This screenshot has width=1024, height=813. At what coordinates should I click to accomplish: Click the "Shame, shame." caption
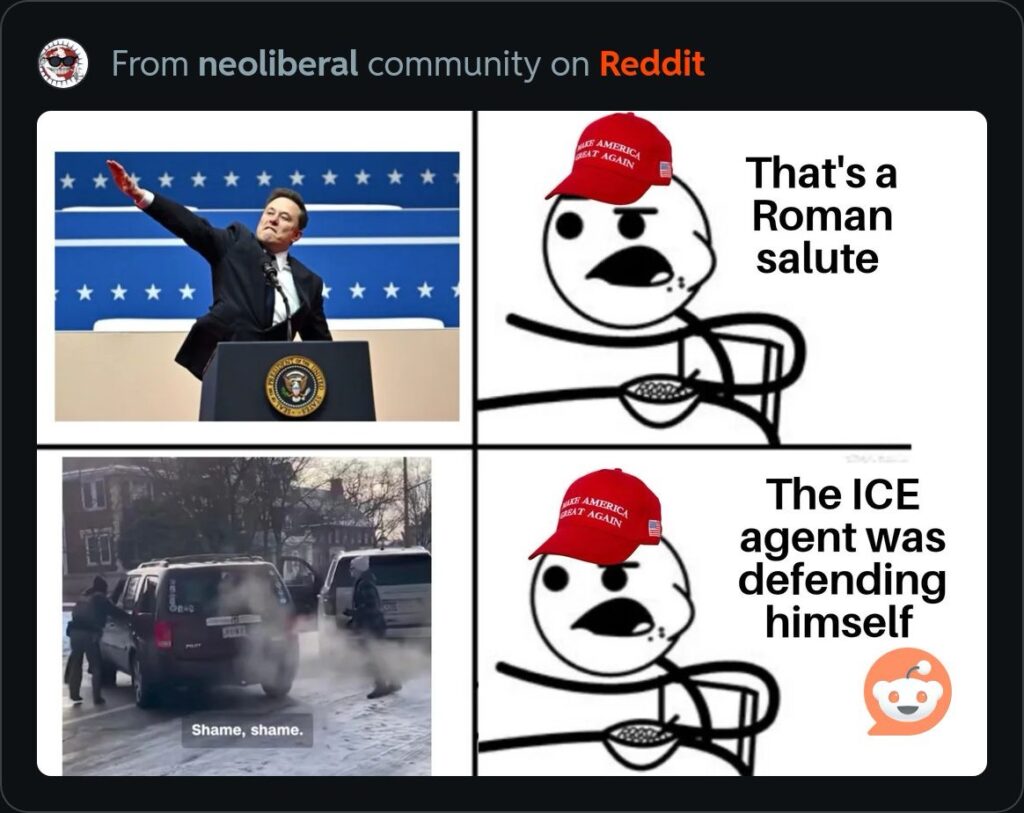(247, 729)
